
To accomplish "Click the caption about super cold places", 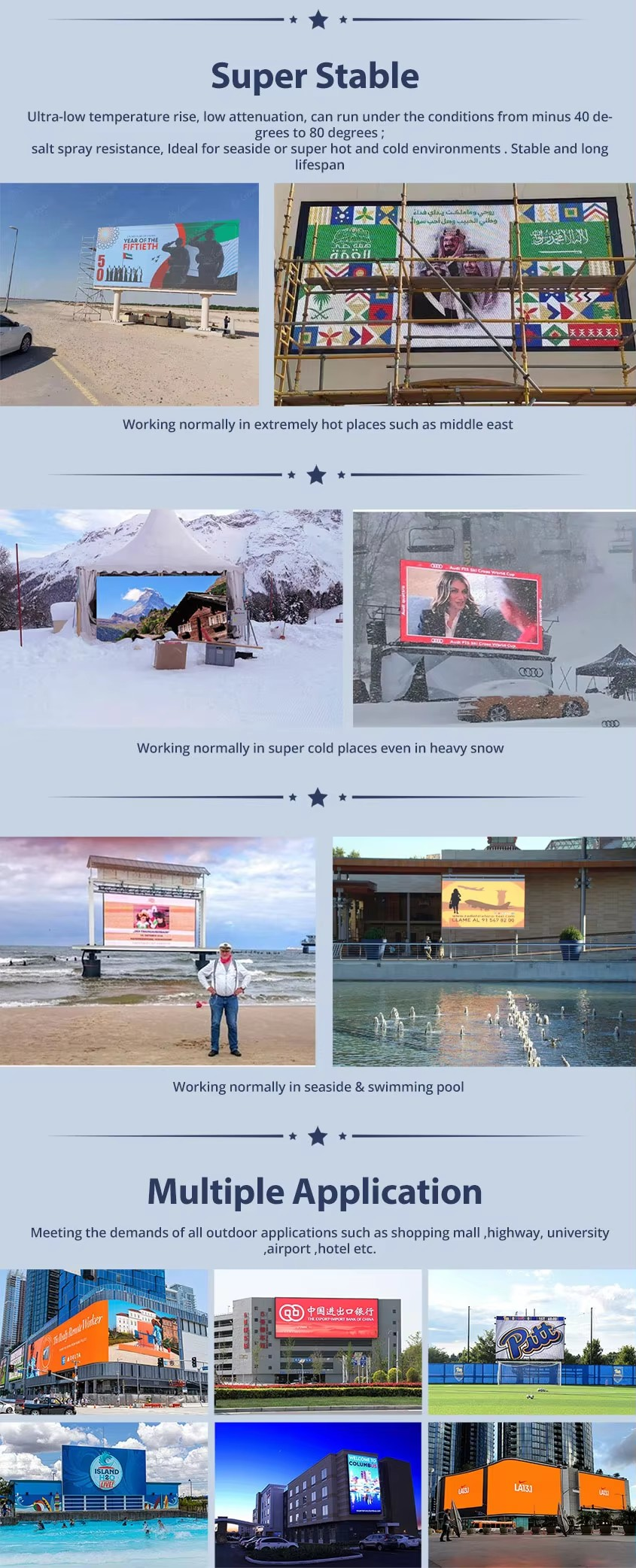I will tap(320, 748).
